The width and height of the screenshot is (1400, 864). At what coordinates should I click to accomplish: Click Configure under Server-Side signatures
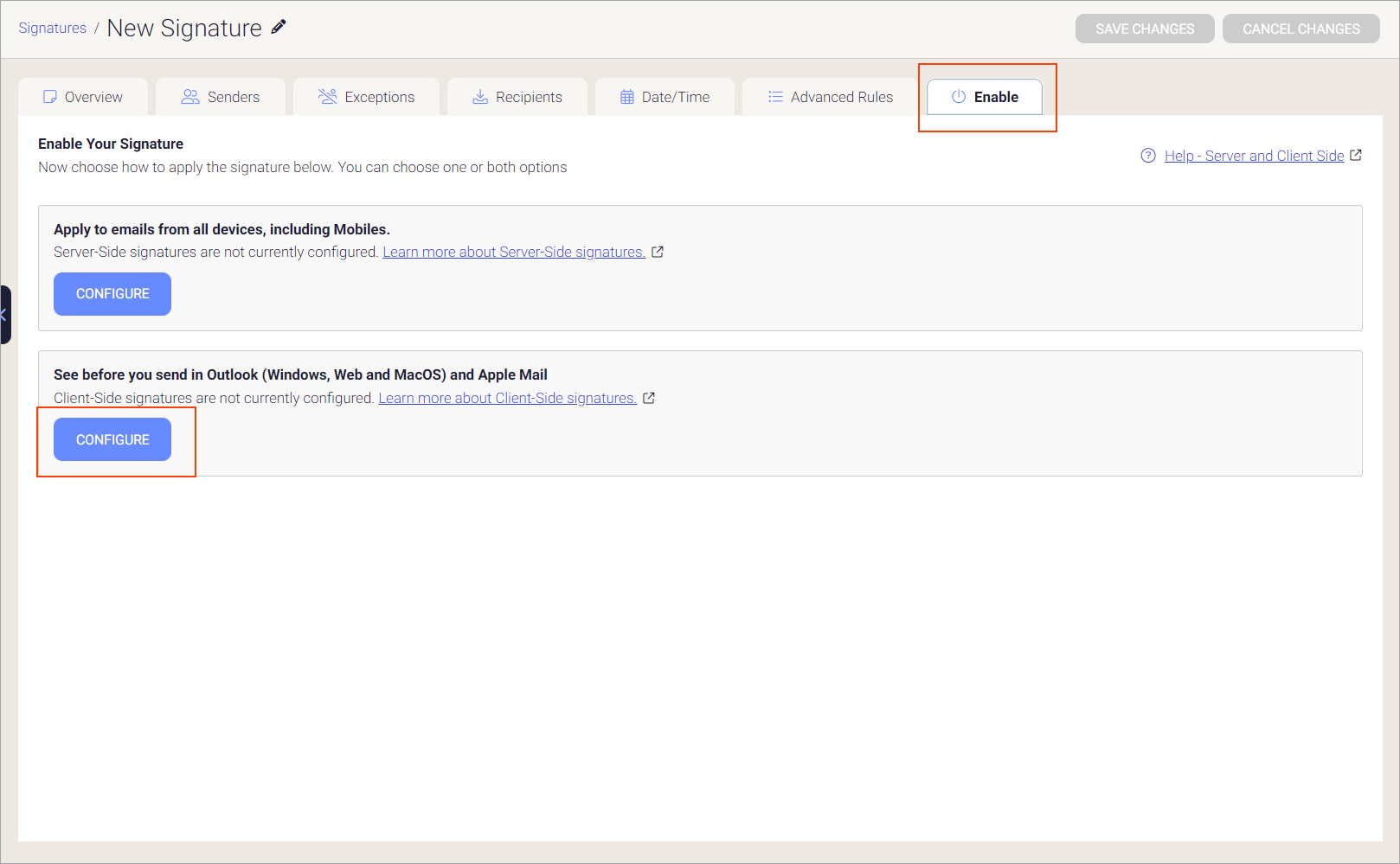pos(112,293)
